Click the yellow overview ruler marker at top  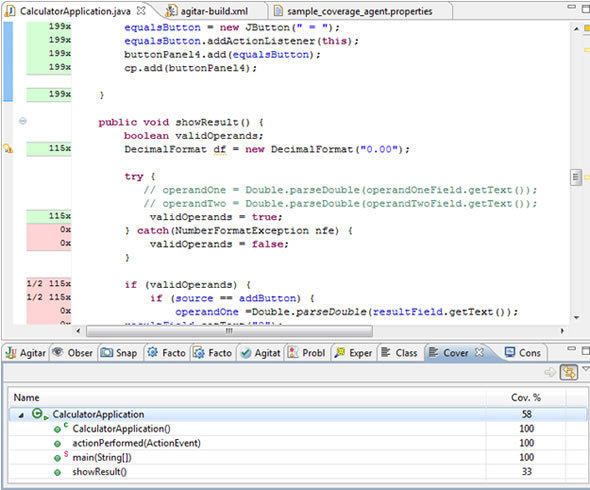(x=587, y=28)
